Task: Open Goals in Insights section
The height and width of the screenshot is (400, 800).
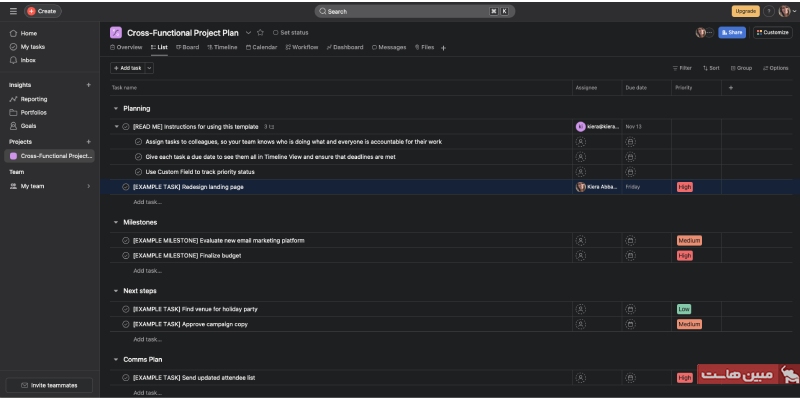Action: [x=28, y=125]
